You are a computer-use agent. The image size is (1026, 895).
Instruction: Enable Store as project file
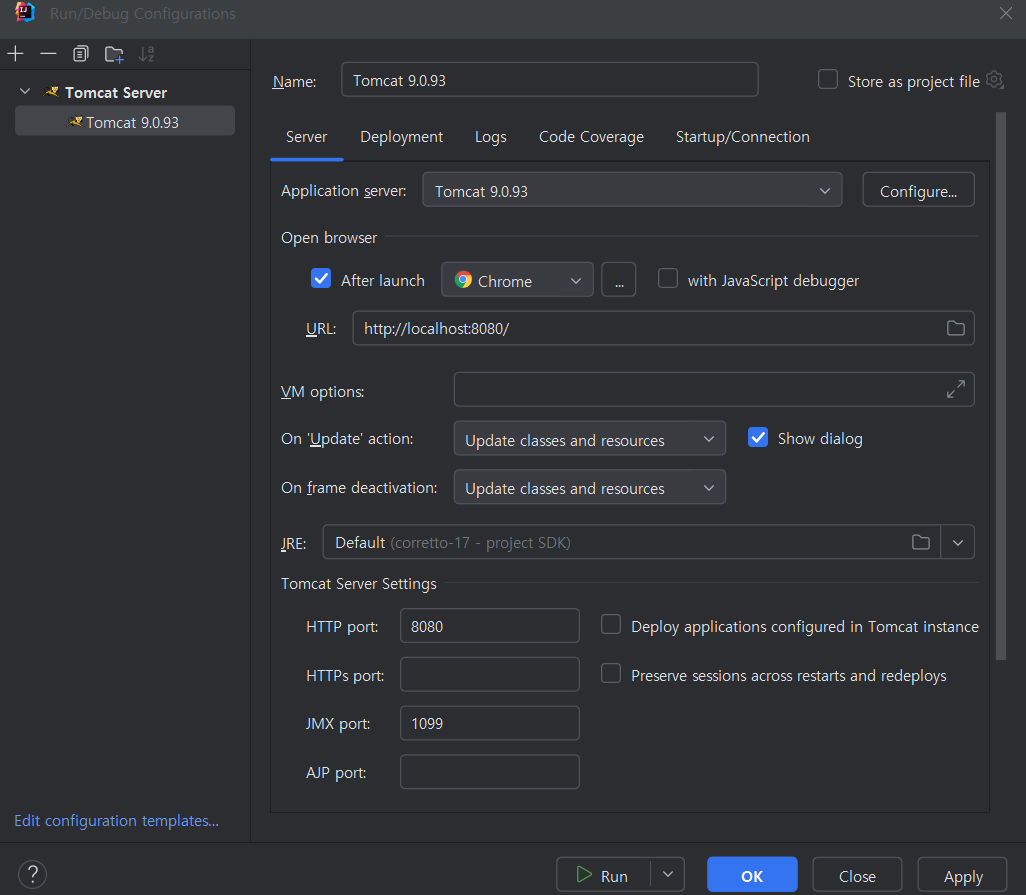coord(828,80)
